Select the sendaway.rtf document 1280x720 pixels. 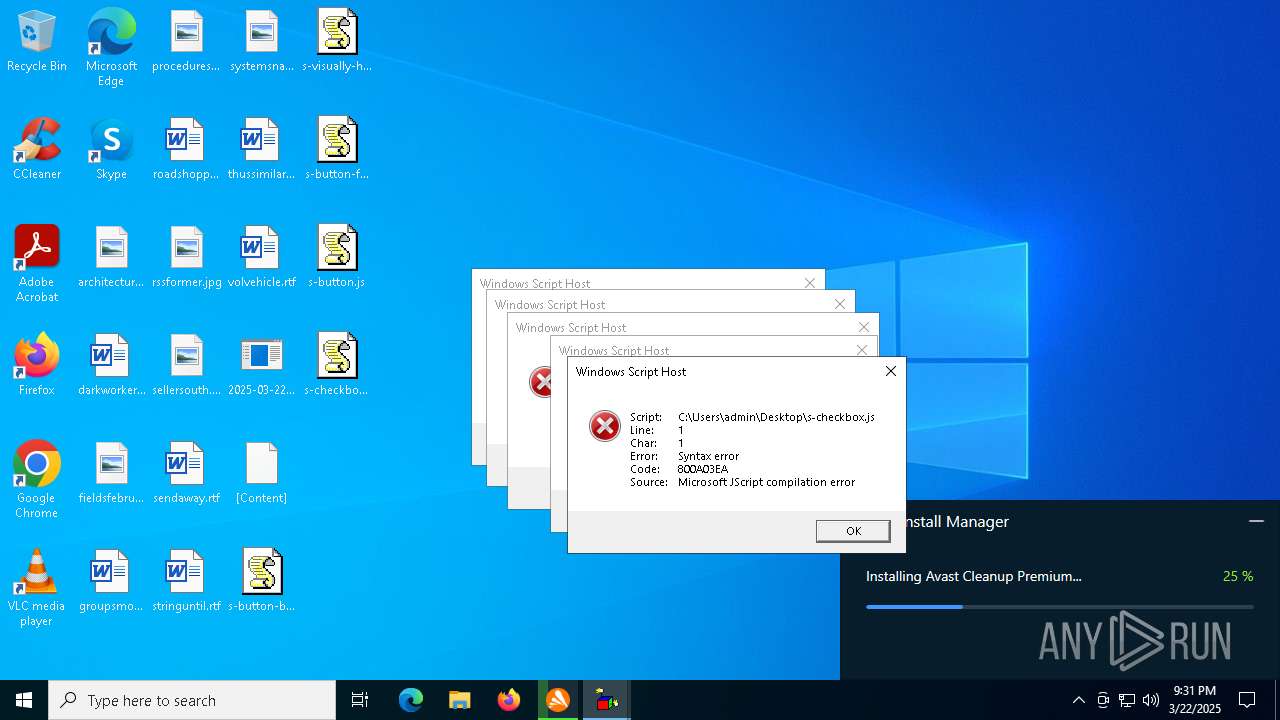[x=186, y=474]
